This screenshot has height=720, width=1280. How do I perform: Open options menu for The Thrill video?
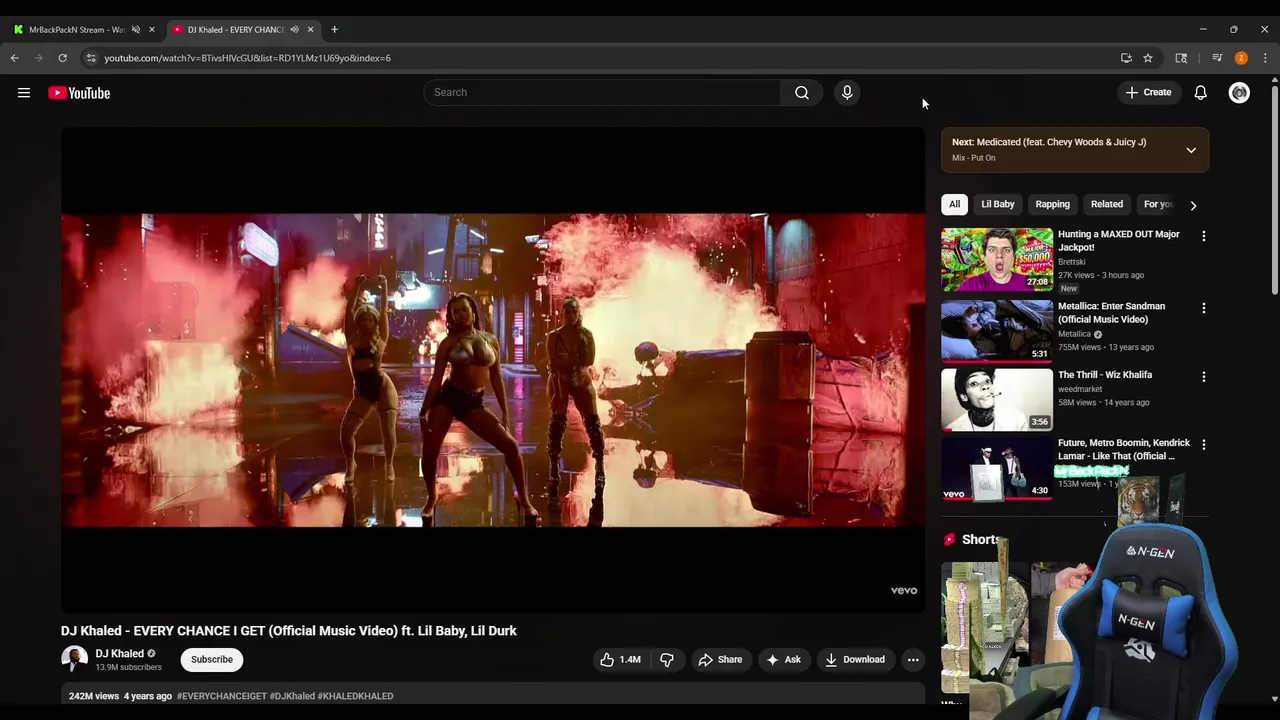pos(1203,377)
